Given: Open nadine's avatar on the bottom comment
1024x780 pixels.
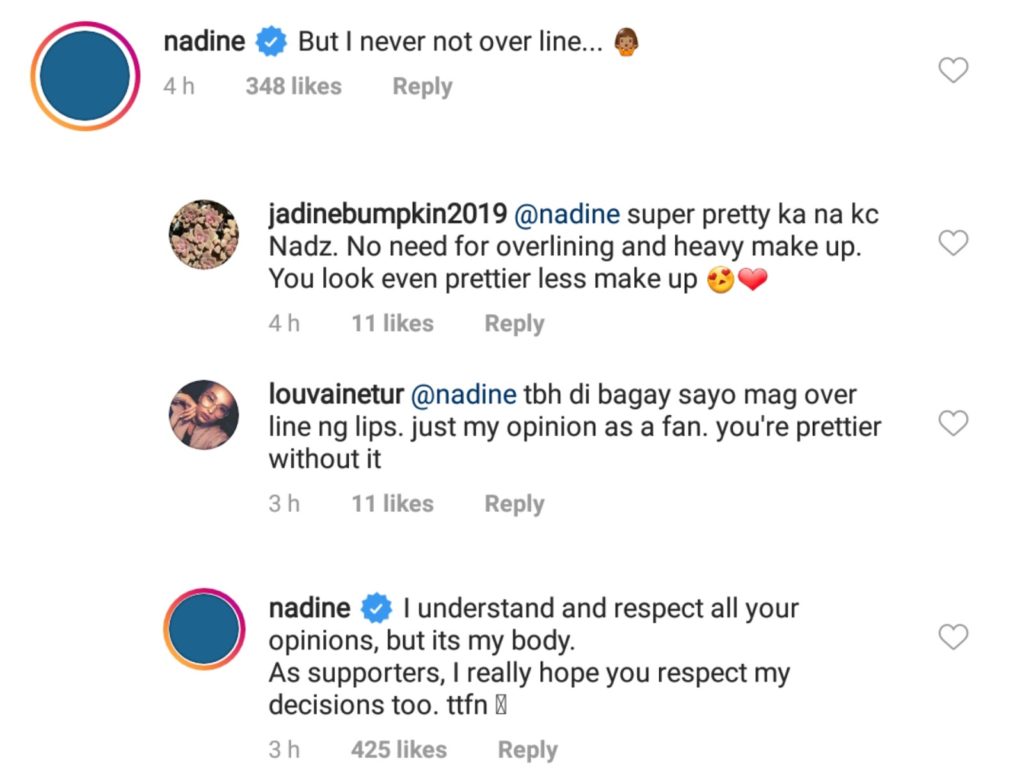Looking at the screenshot, I should coord(203,629).
